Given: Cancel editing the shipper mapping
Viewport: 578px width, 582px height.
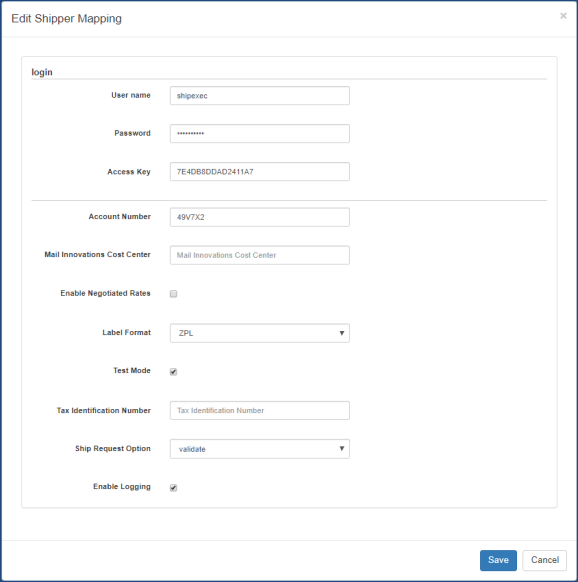Looking at the screenshot, I should [545, 560].
